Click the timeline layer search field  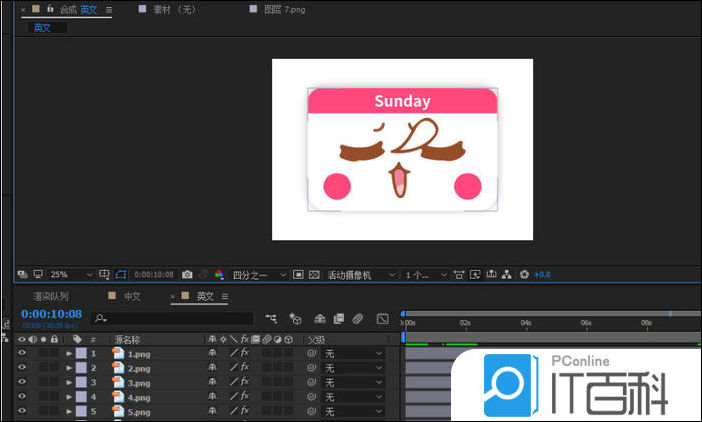point(170,318)
